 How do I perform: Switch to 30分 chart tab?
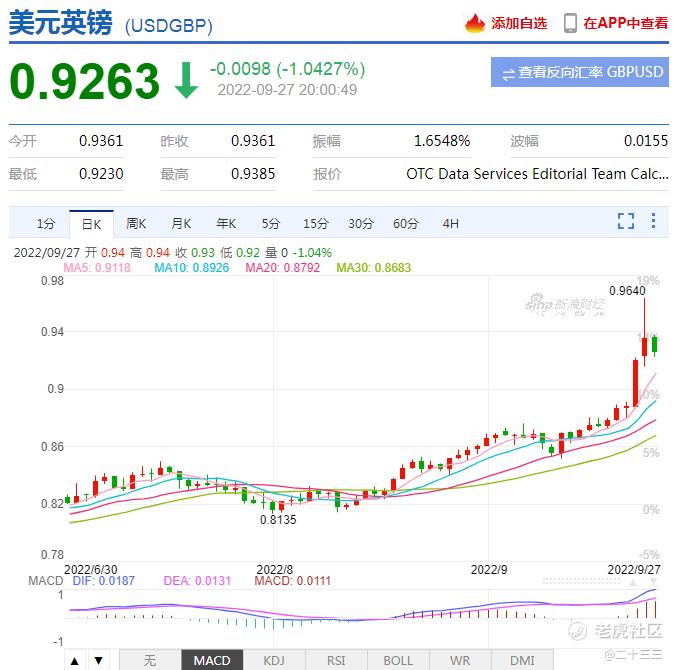361,224
